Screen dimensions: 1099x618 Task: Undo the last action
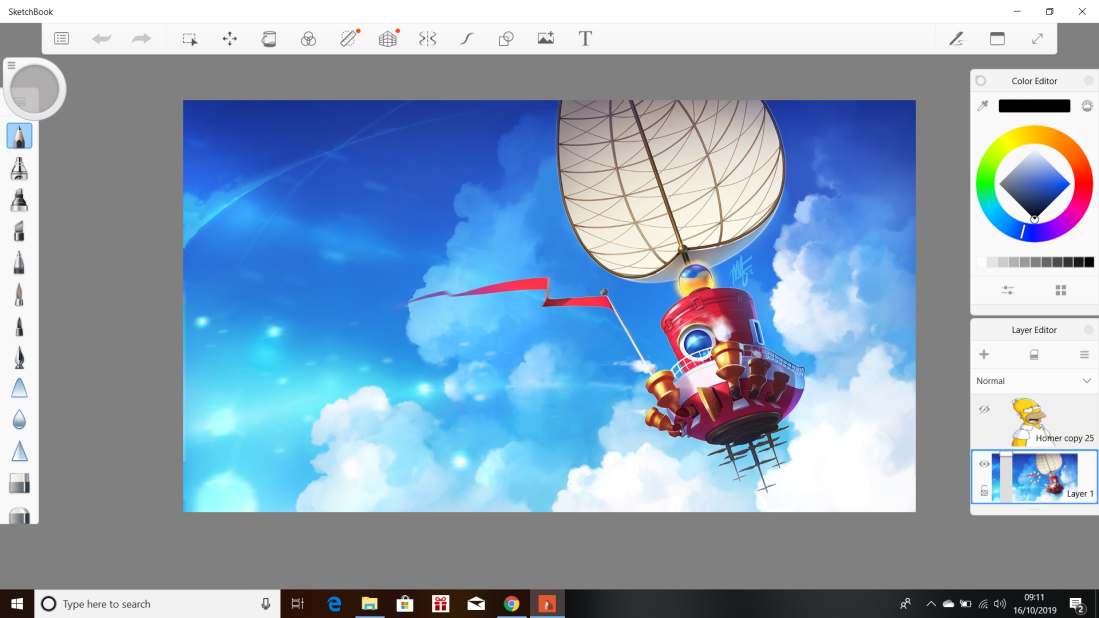(100, 38)
